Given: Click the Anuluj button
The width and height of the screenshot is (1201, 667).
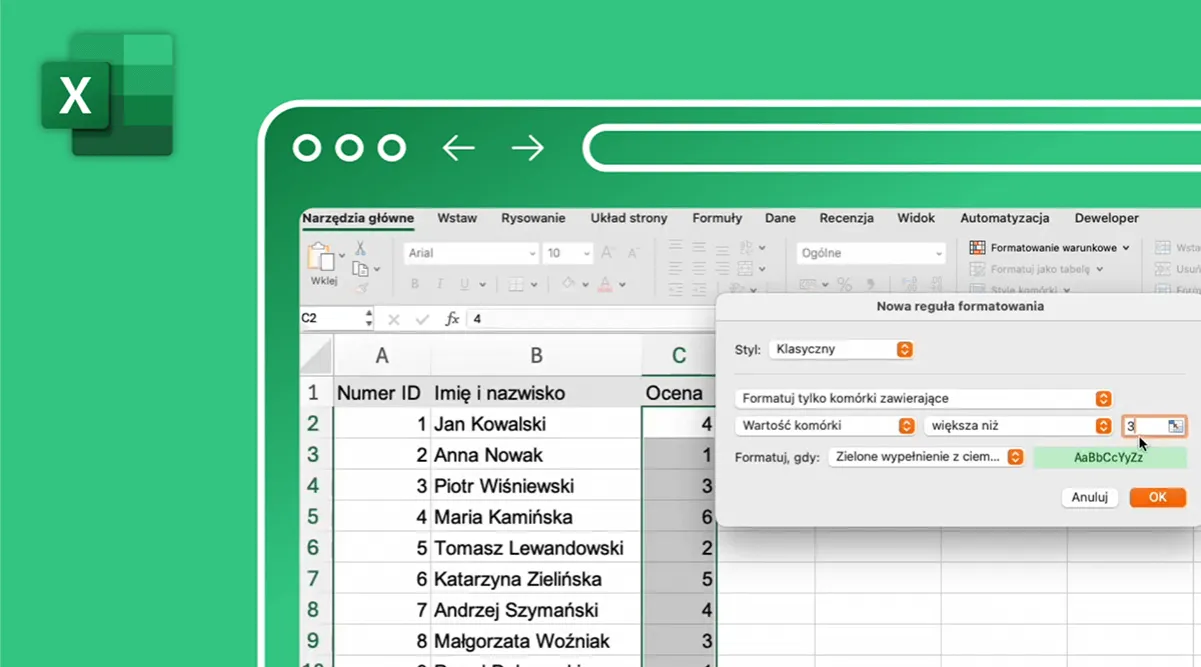Looking at the screenshot, I should point(1090,497).
